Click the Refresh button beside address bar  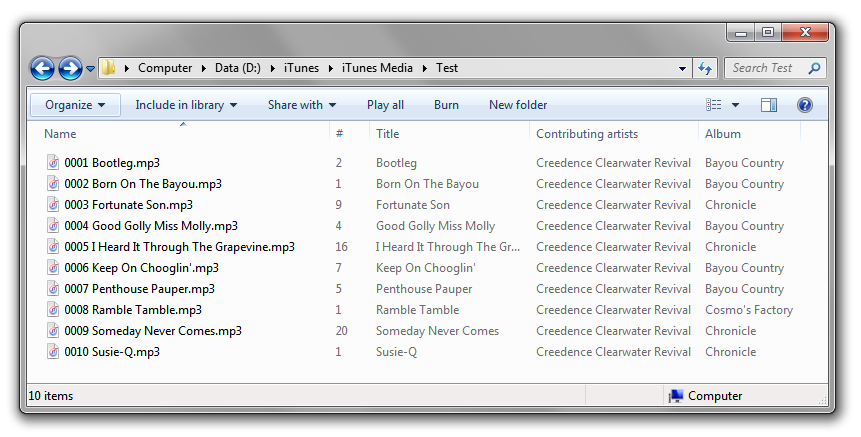point(705,69)
